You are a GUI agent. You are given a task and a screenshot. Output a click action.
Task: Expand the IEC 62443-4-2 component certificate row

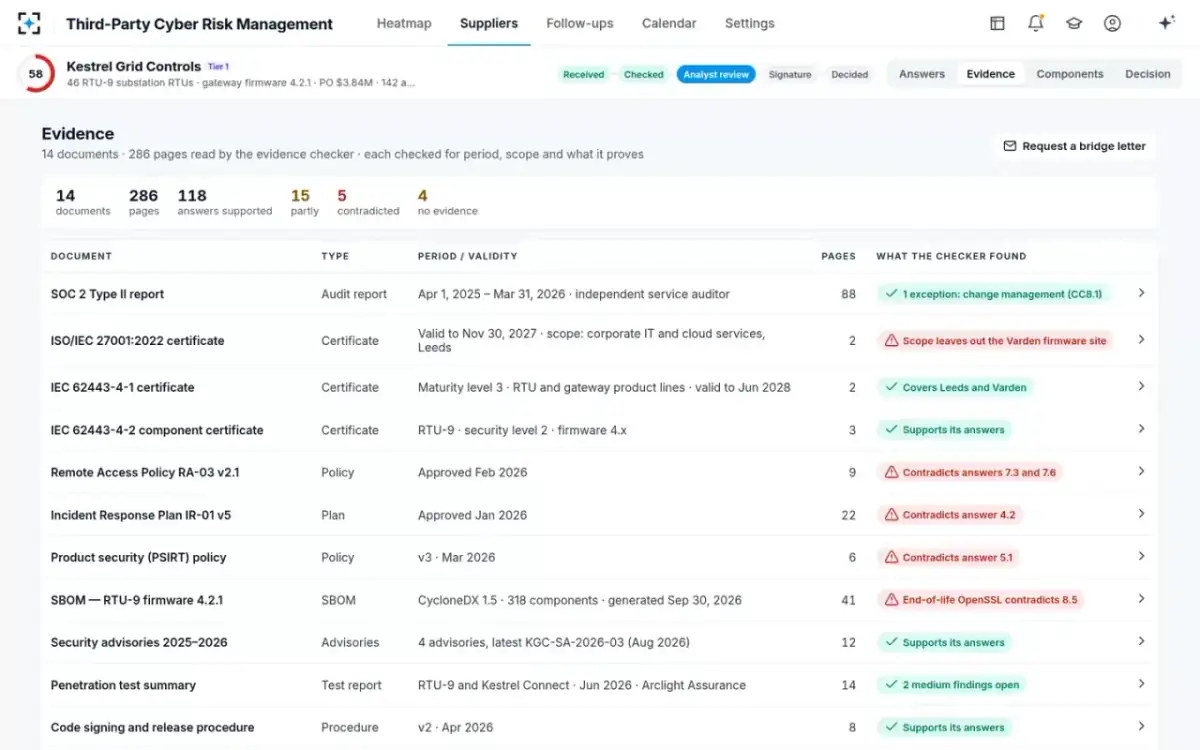[x=1141, y=429]
